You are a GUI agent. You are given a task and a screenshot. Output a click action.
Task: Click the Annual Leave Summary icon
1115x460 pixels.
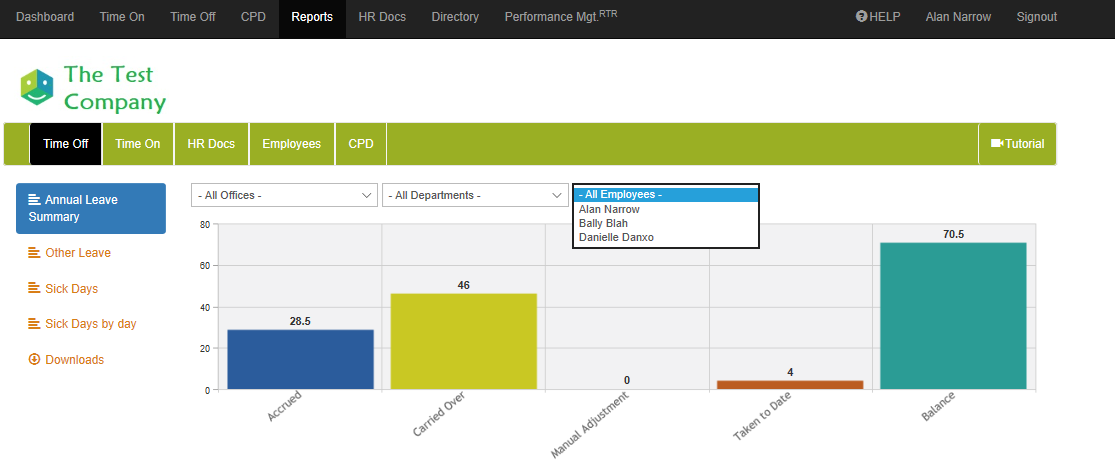(35, 200)
